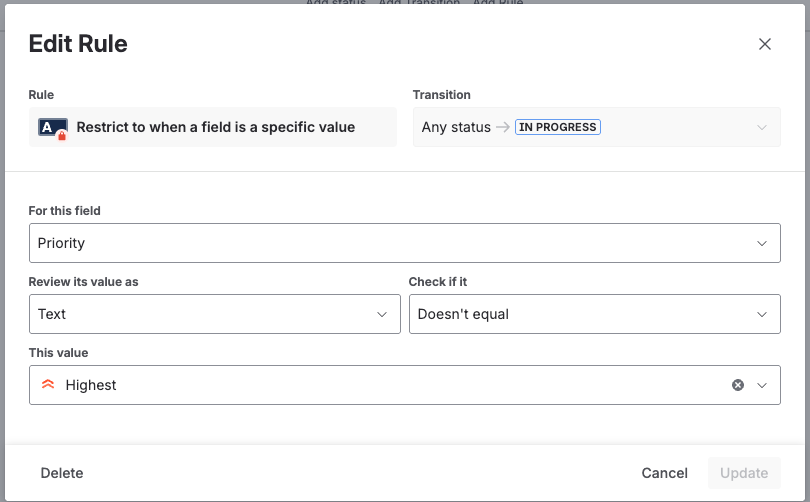810x502 pixels.
Task: Expand the This value chevron
Action: (x=762, y=385)
